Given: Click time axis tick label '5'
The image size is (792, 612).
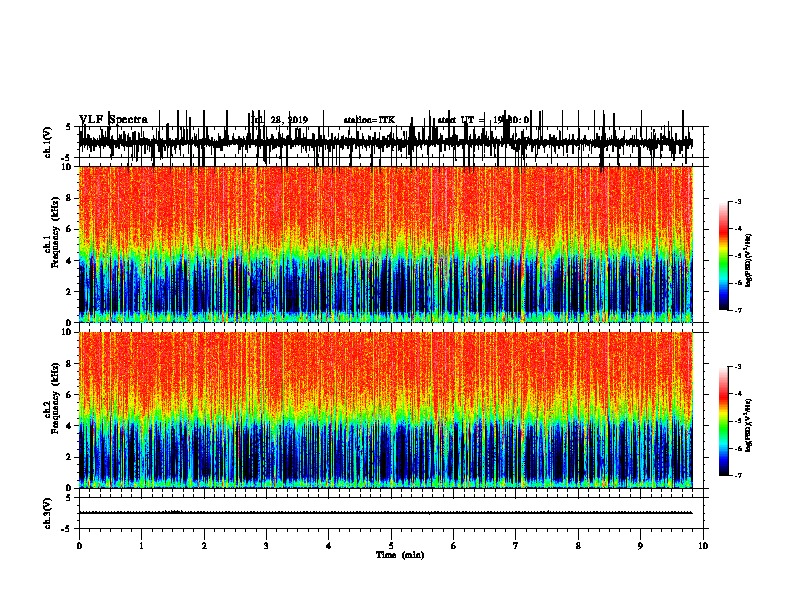Looking at the screenshot, I should [391, 546].
